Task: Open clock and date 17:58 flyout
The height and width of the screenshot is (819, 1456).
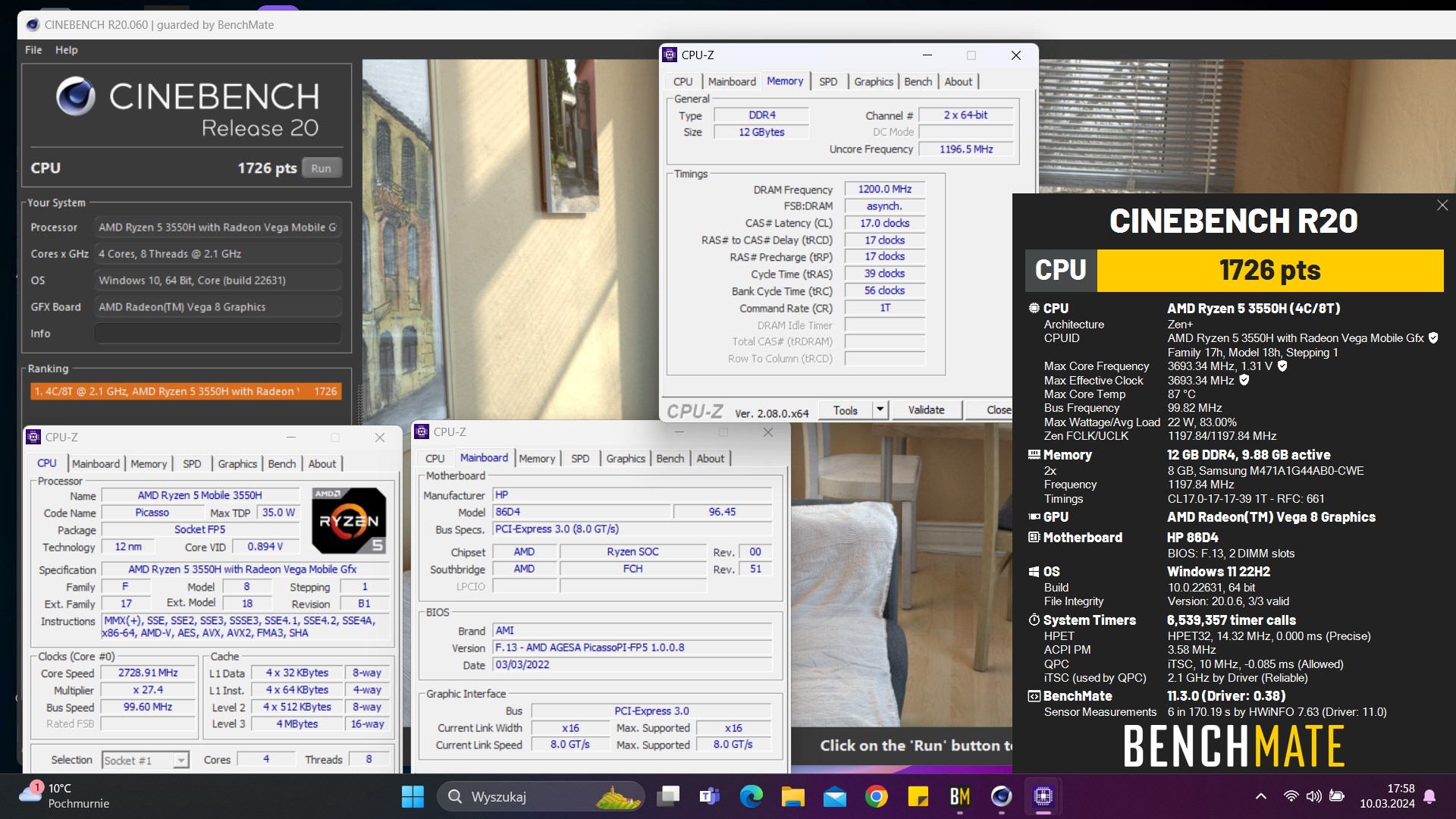Action: coord(1387,796)
